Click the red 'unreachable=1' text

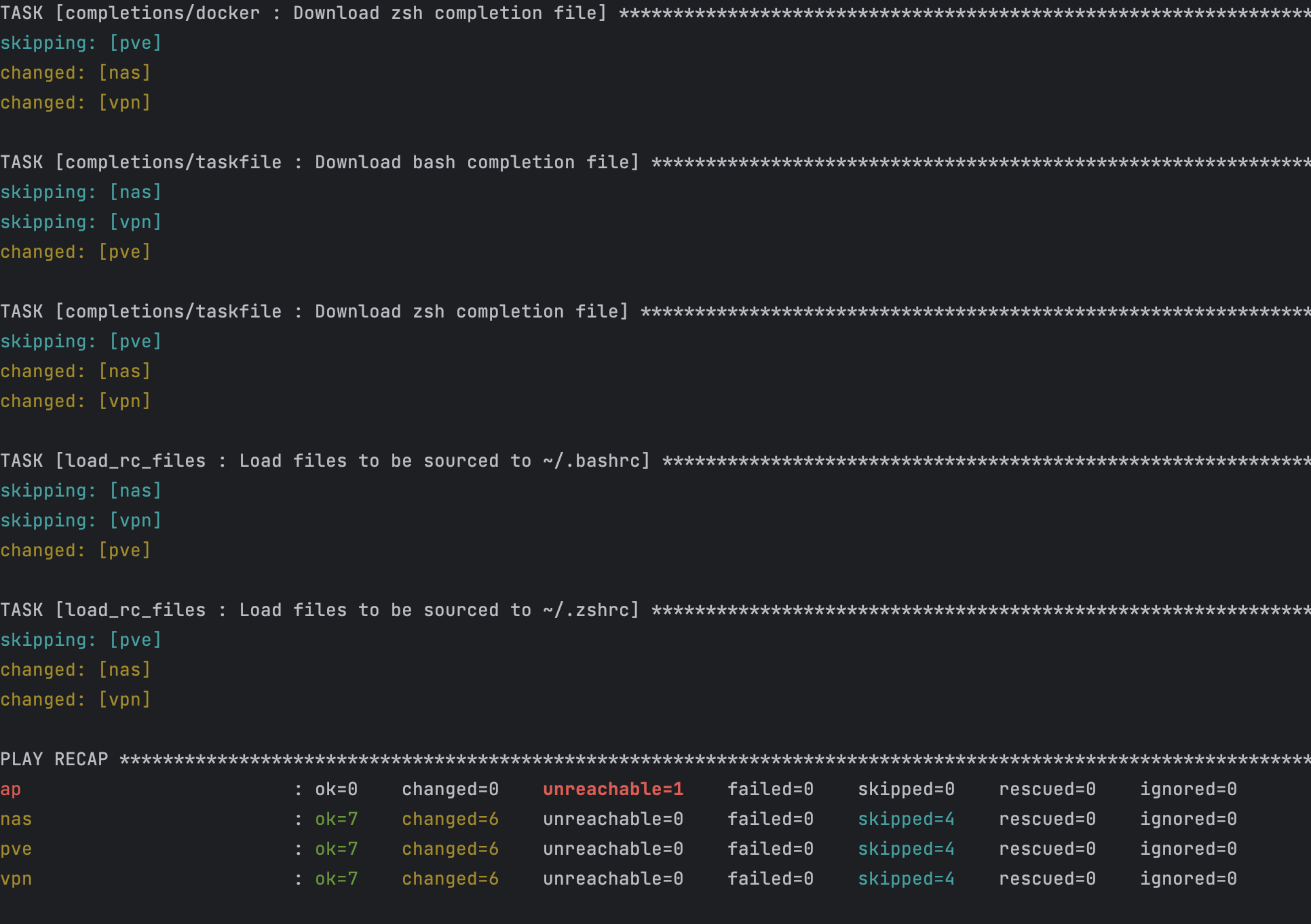pyautogui.click(x=613, y=789)
